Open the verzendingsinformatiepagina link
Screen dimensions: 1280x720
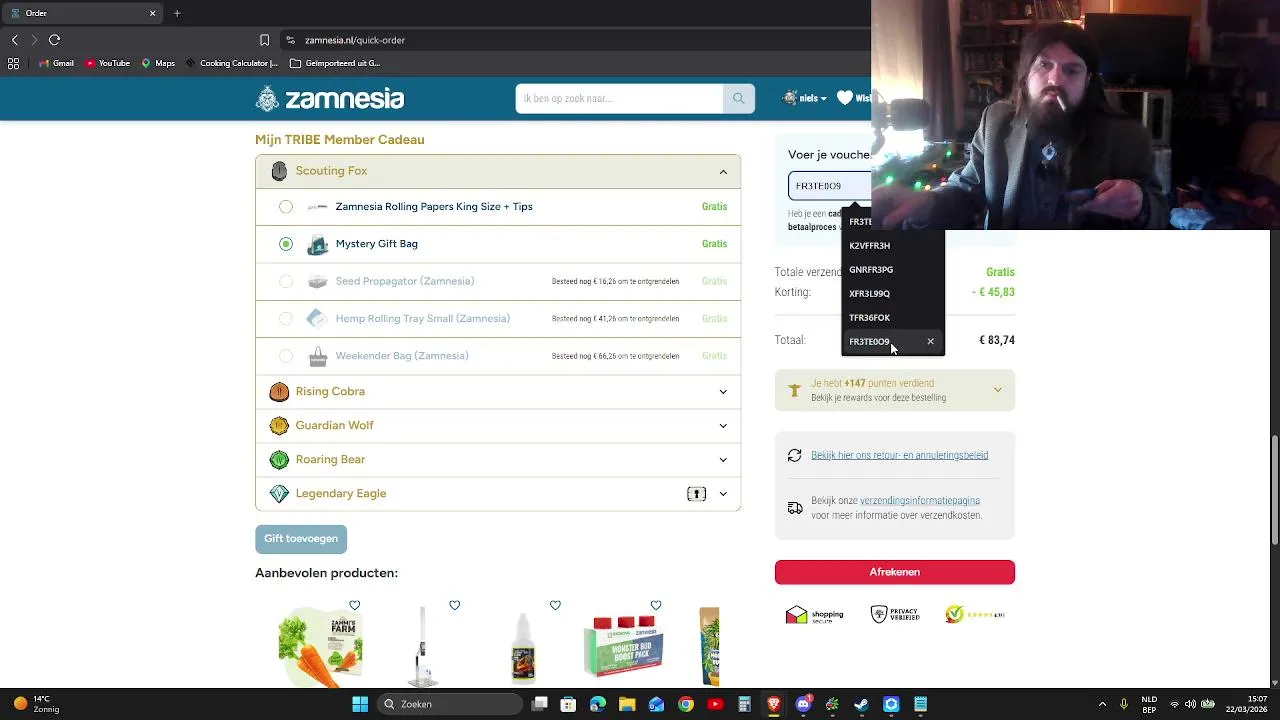(x=920, y=501)
